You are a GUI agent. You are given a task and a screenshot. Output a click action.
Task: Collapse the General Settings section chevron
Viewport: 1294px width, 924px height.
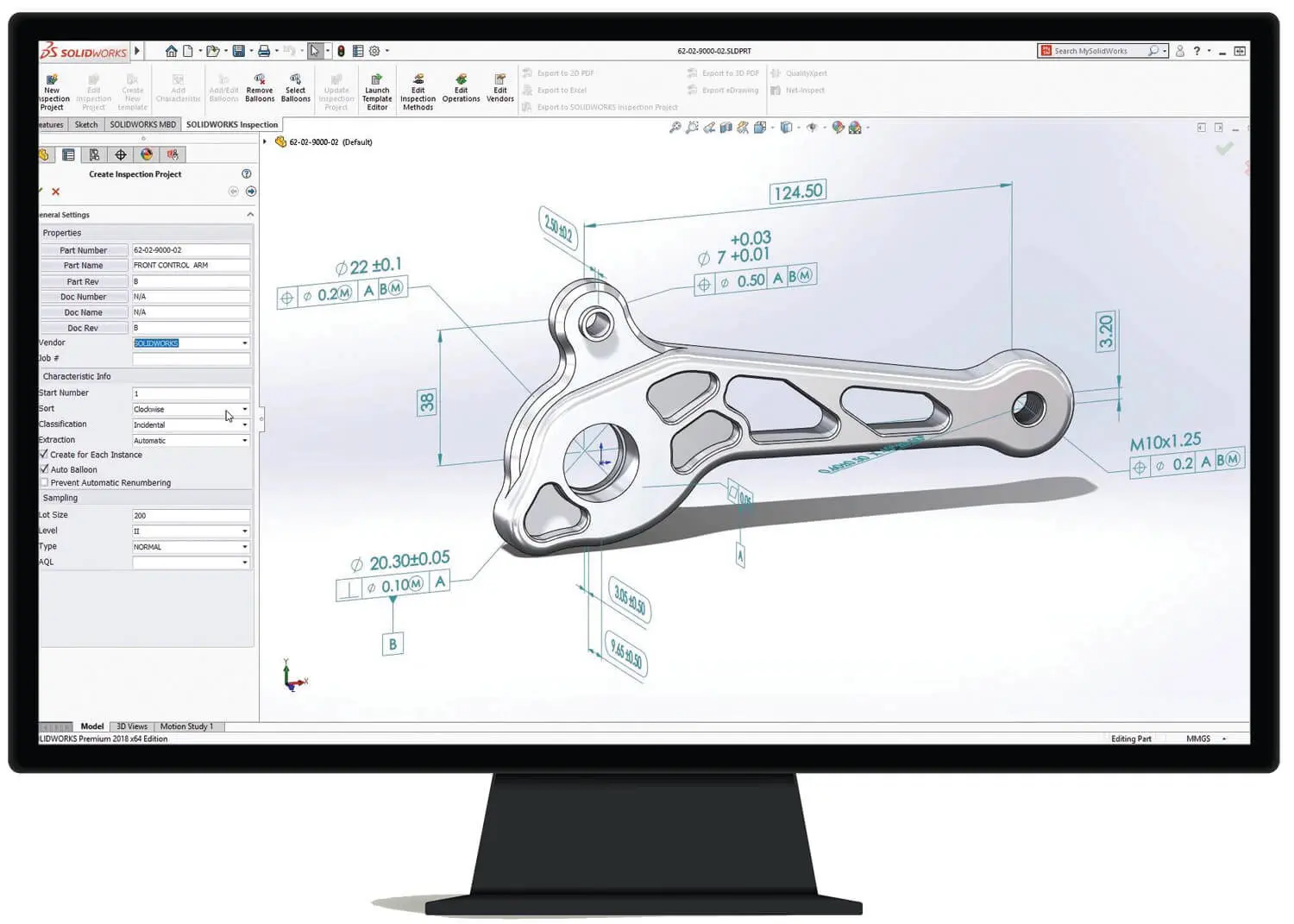click(250, 215)
